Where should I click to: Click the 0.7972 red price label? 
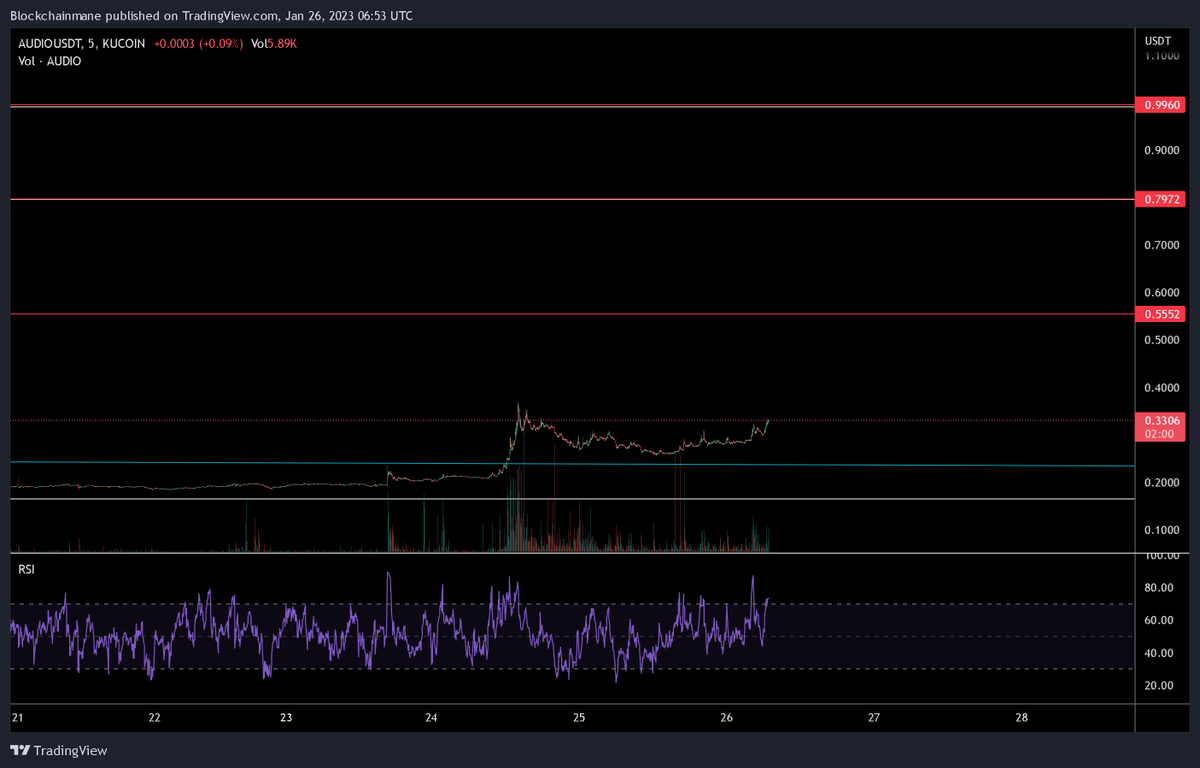[1163, 199]
